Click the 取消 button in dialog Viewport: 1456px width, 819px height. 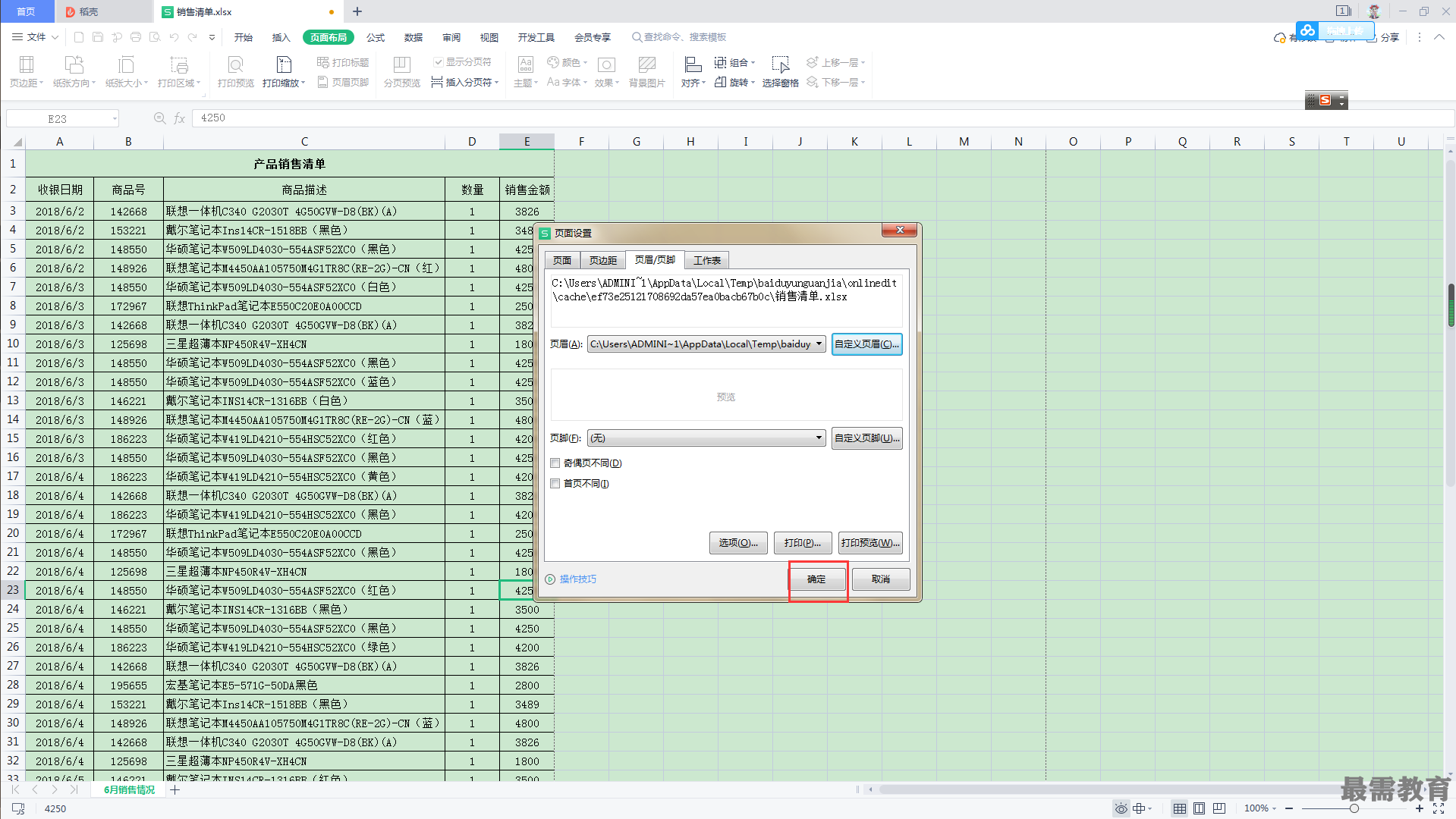[x=881, y=579]
